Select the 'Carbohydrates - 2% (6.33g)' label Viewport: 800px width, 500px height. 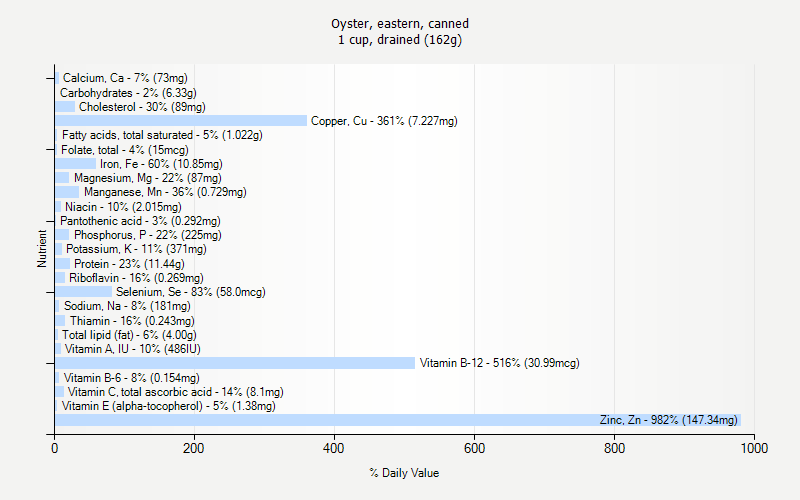[128, 93]
